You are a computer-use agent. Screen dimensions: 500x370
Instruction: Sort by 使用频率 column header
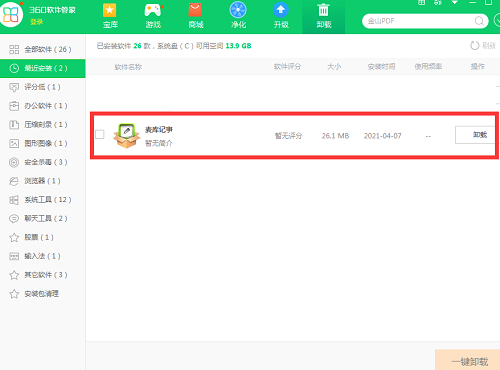tap(428, 67)
